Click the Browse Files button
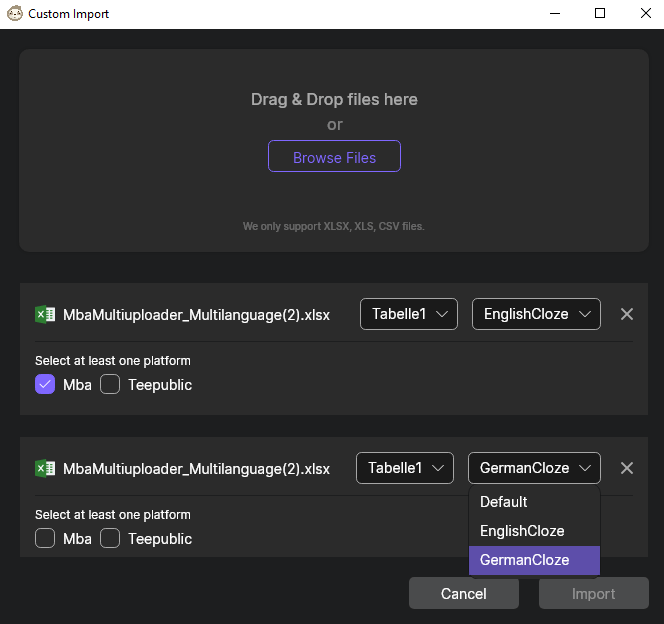664x624 pixels. (x=334, y=157)
